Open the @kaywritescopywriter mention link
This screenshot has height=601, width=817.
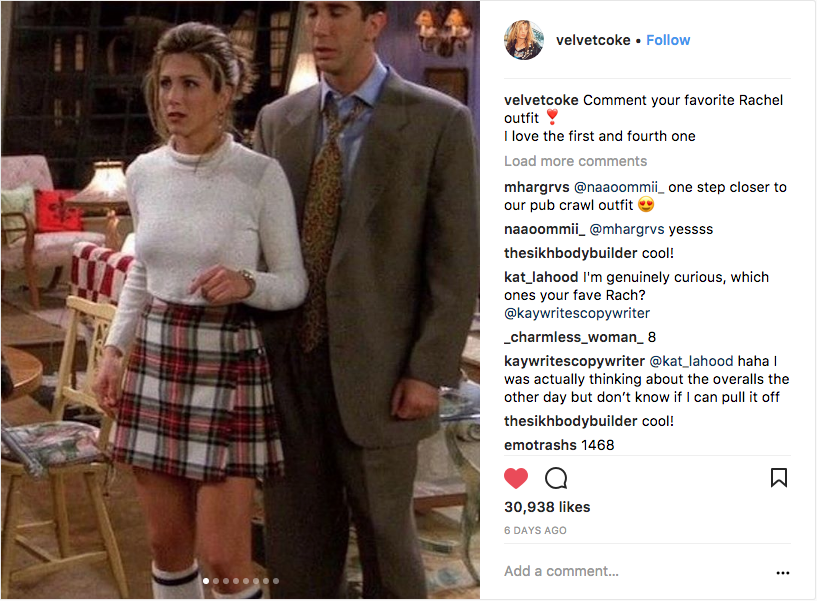(x=577, y=313)
